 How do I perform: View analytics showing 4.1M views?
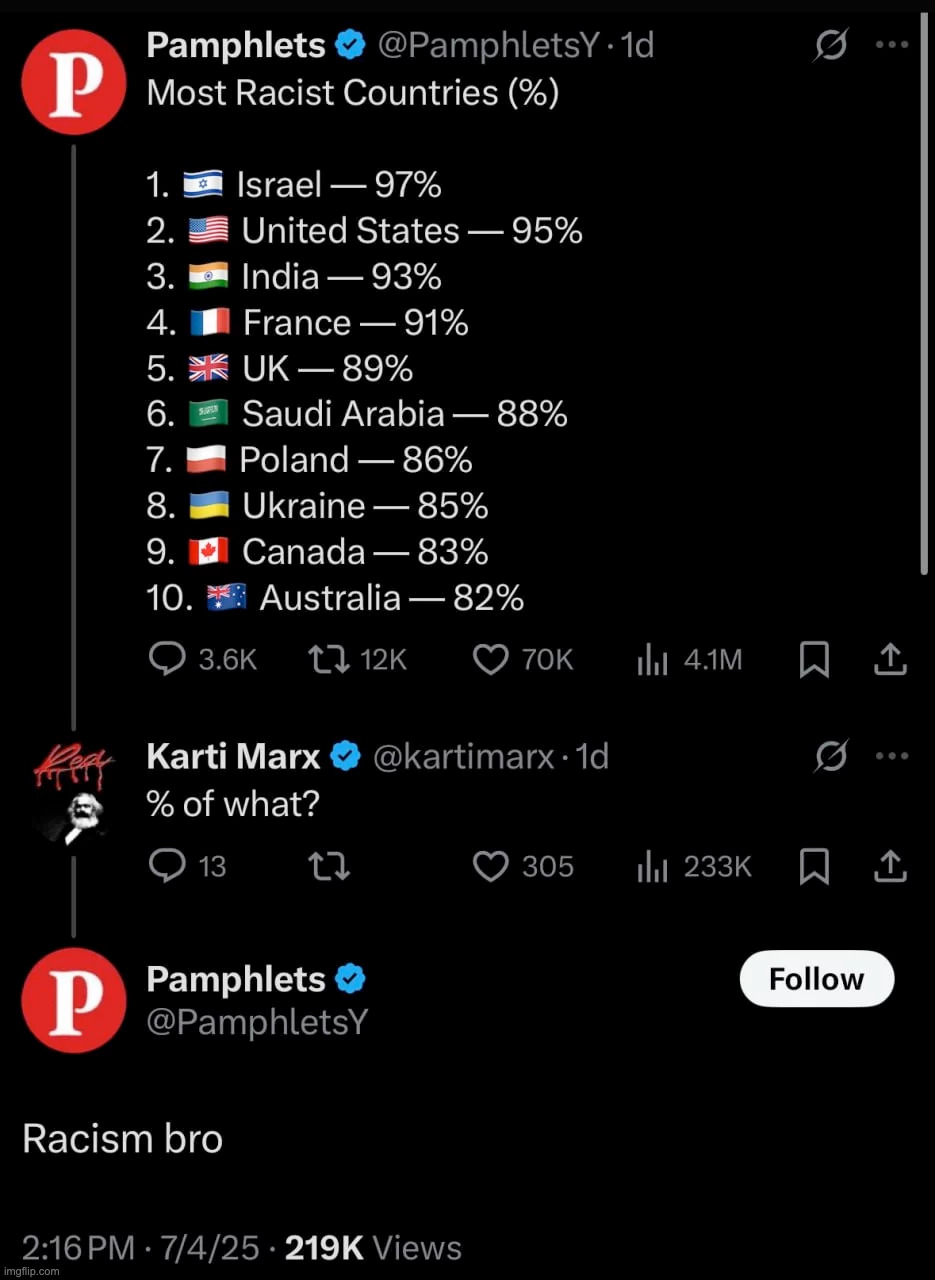pyautogui.click(x=652, y=660)
